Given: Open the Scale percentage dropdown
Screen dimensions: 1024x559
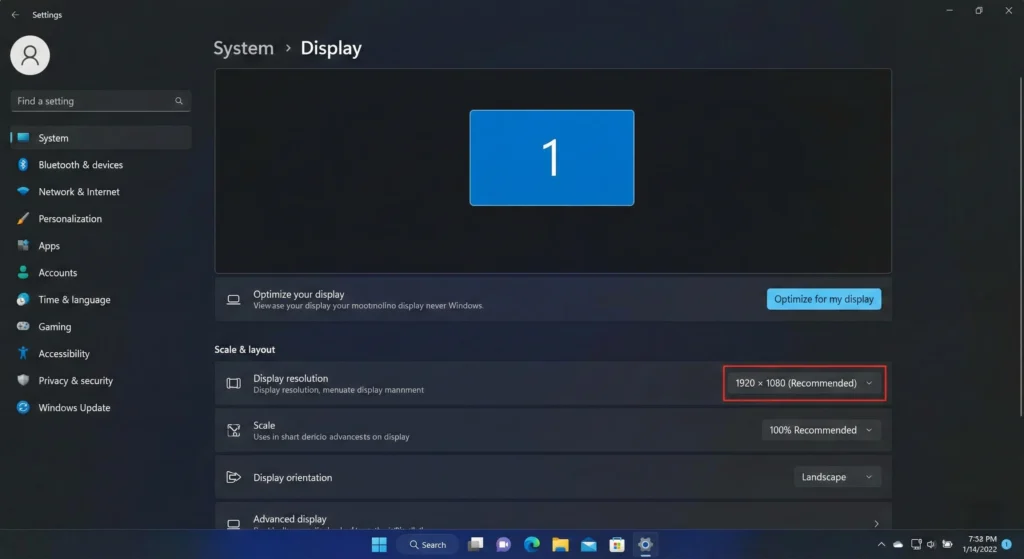Looking at the screenshot, I should 821,430.
